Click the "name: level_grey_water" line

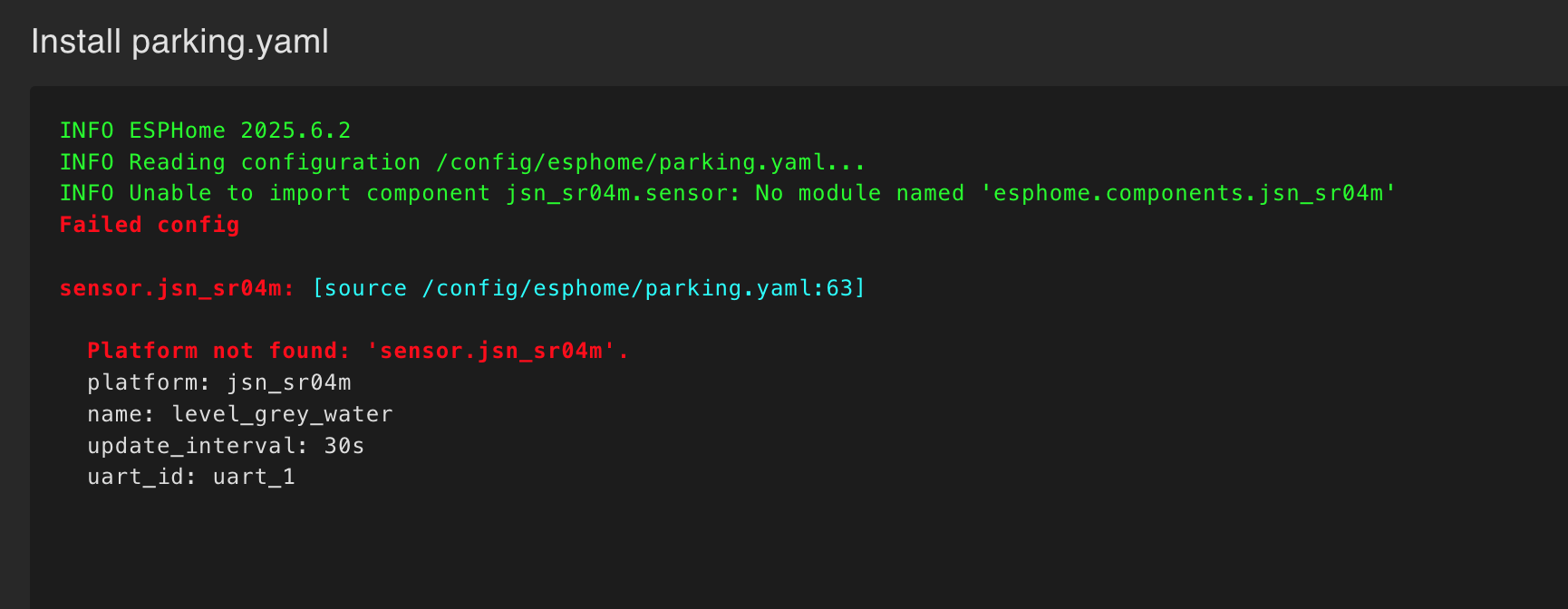(x=240, y=414)
